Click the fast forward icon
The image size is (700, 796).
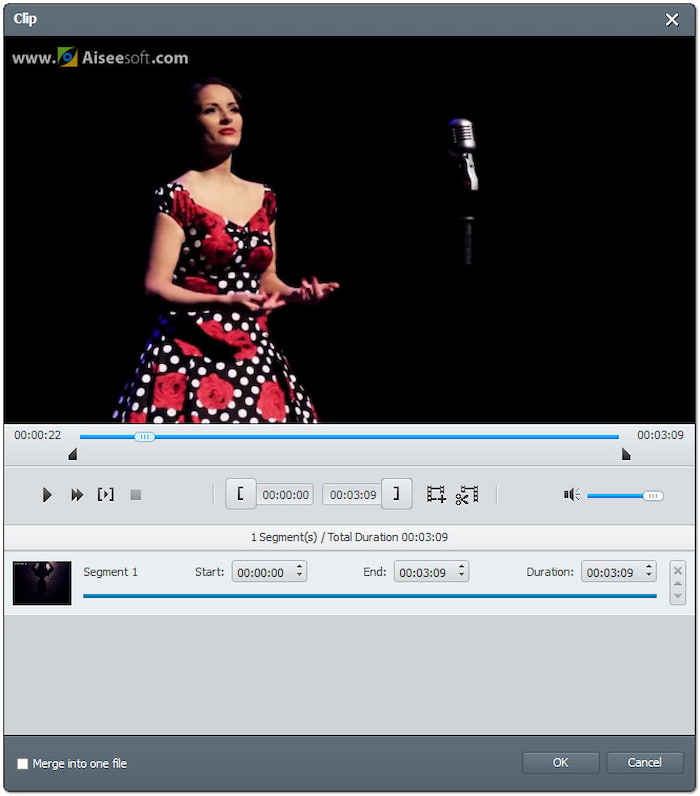pyautogui.click(x=77, y=495)
